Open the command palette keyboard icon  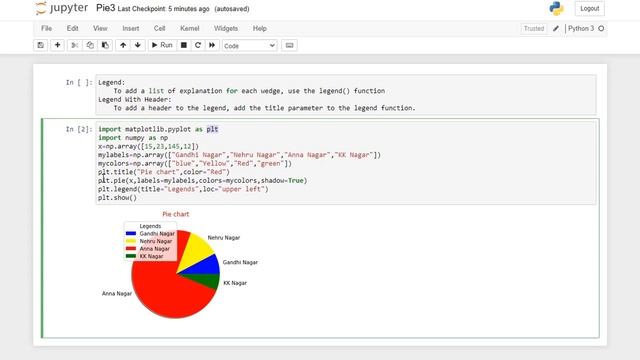pos(289,45)
